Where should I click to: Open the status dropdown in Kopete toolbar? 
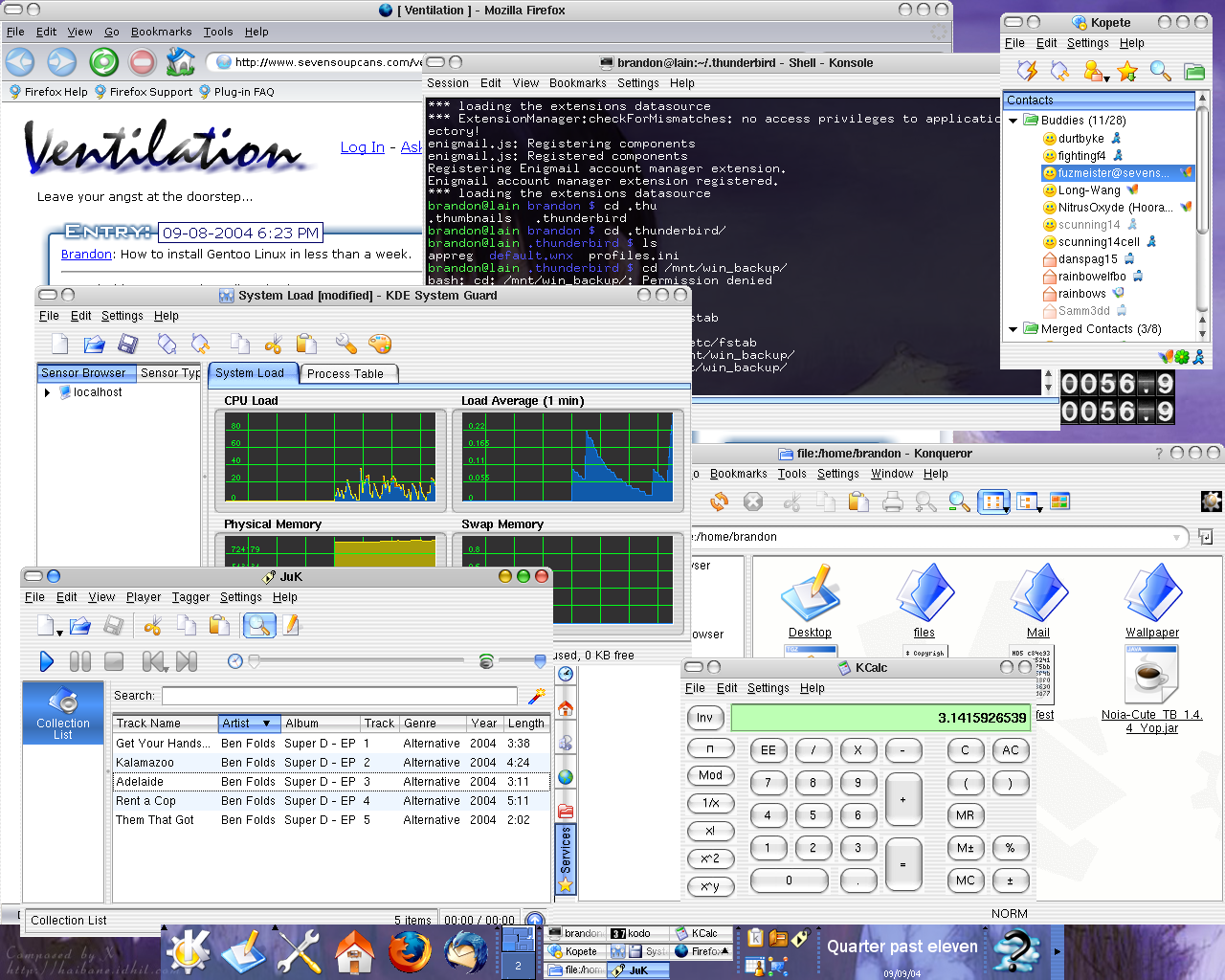(1106, 78)
